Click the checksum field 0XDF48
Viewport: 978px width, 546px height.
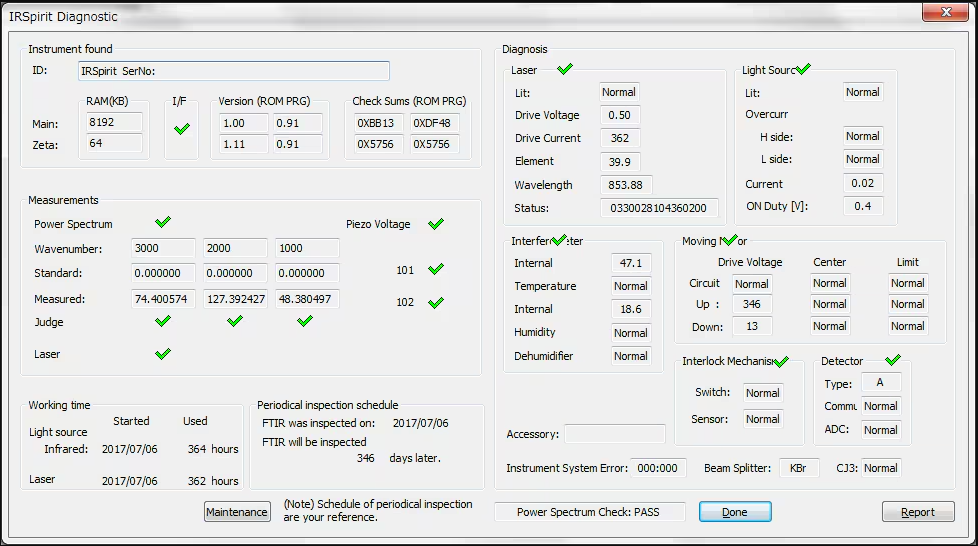(x=434, y=123)
